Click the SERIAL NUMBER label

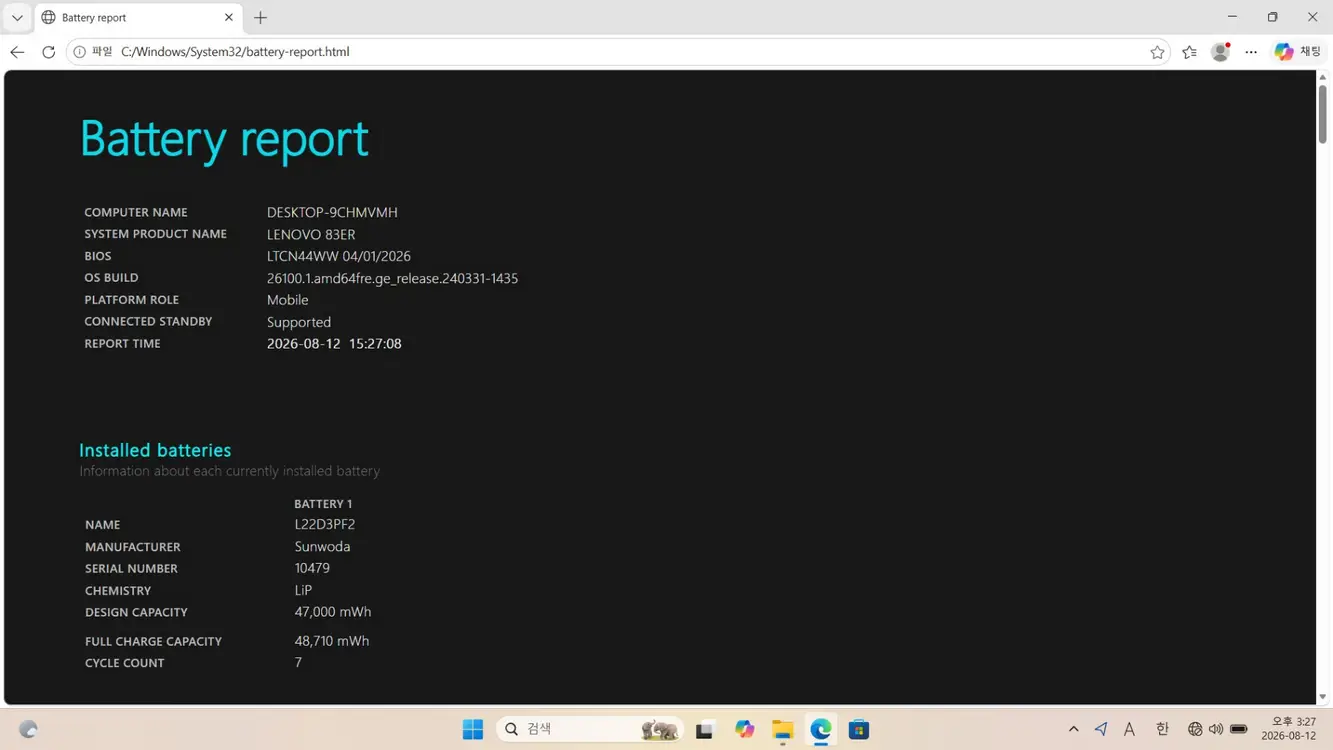[x=131, y=568]
